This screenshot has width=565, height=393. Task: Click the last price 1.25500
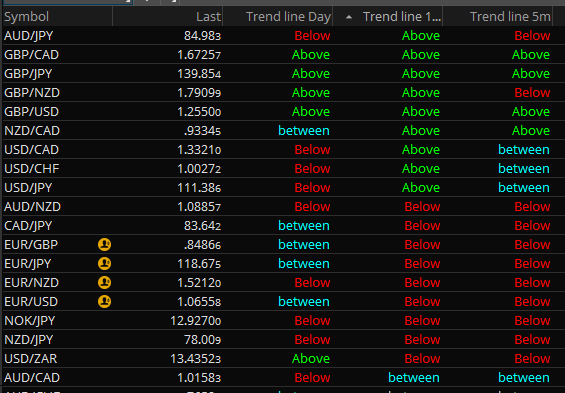199,112
